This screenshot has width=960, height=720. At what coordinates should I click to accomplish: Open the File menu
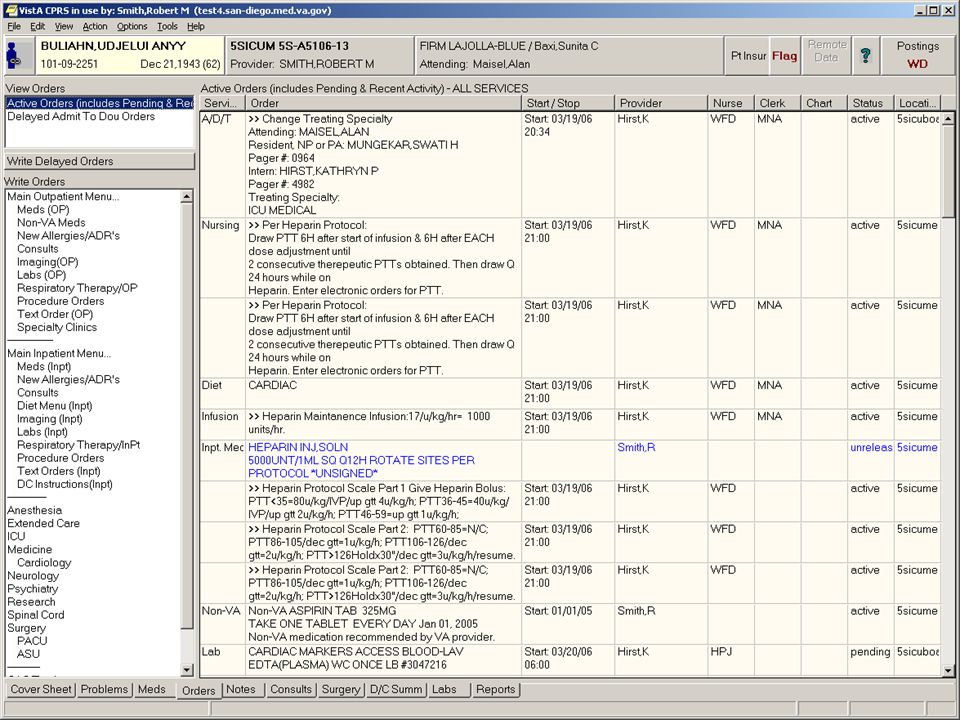[x=13, y=26]
